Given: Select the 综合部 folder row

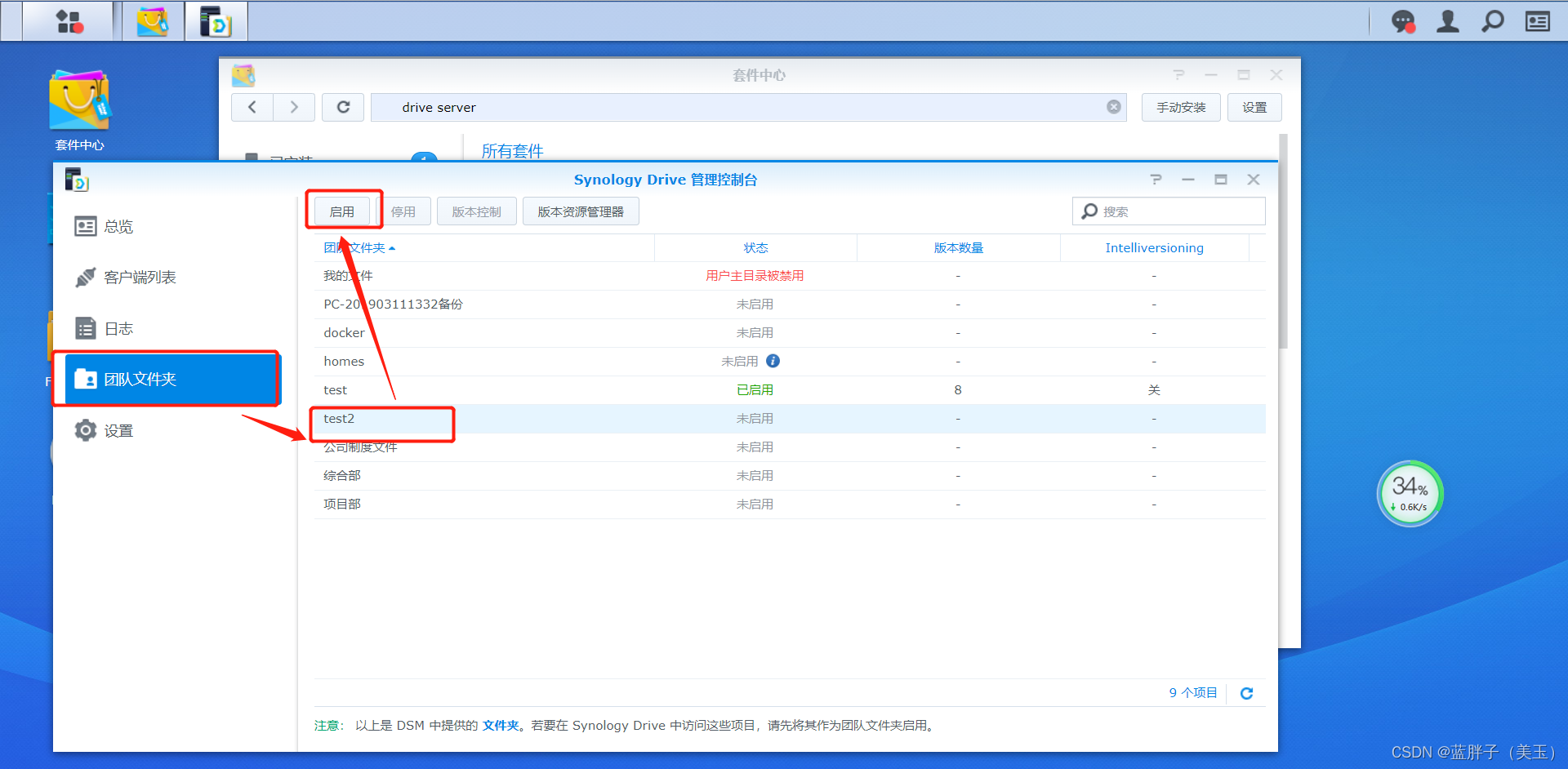Looking at the screenshot, I should coord(790,476).
